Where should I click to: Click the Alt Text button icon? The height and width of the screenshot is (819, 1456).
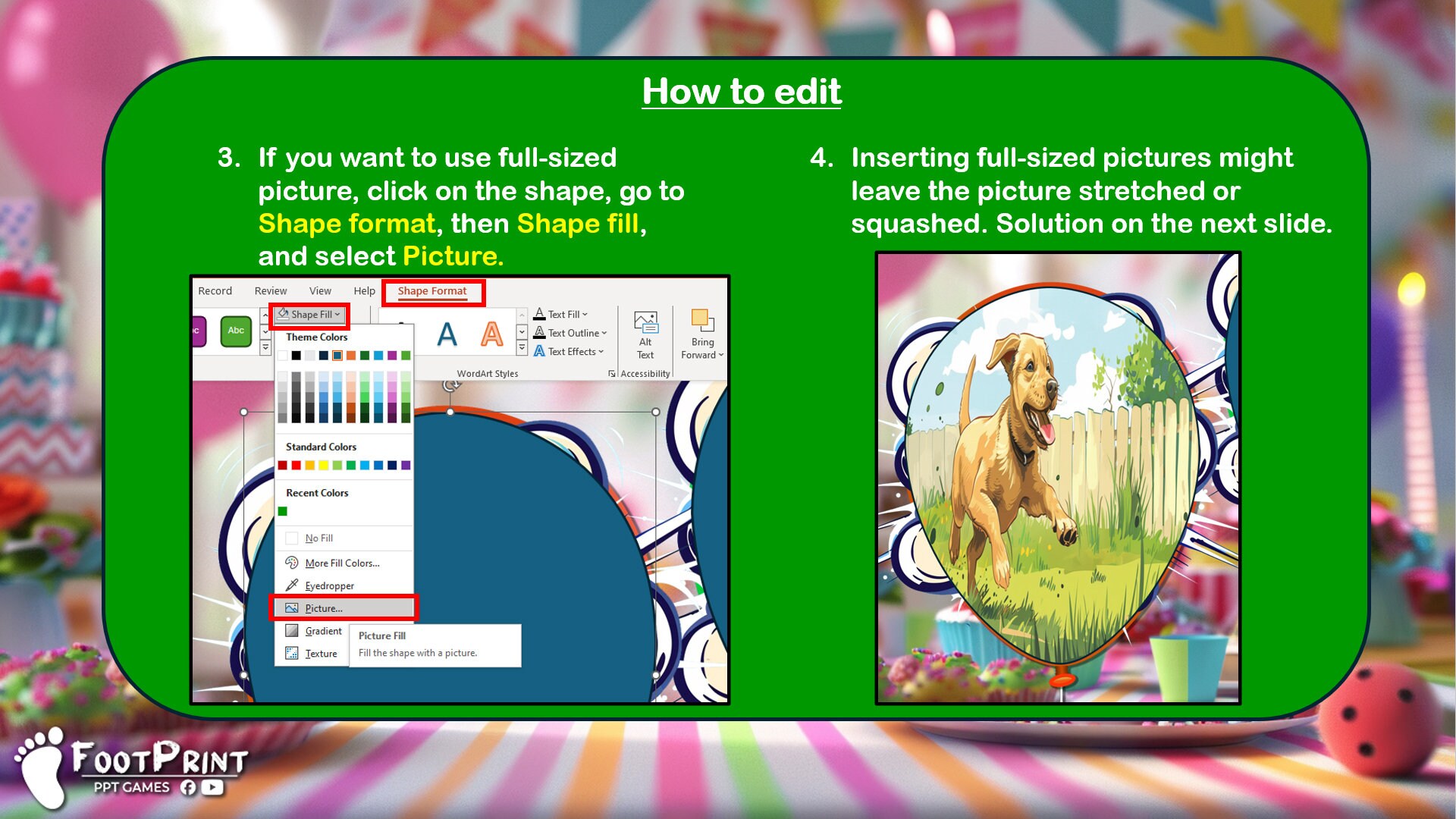(645, 322)
